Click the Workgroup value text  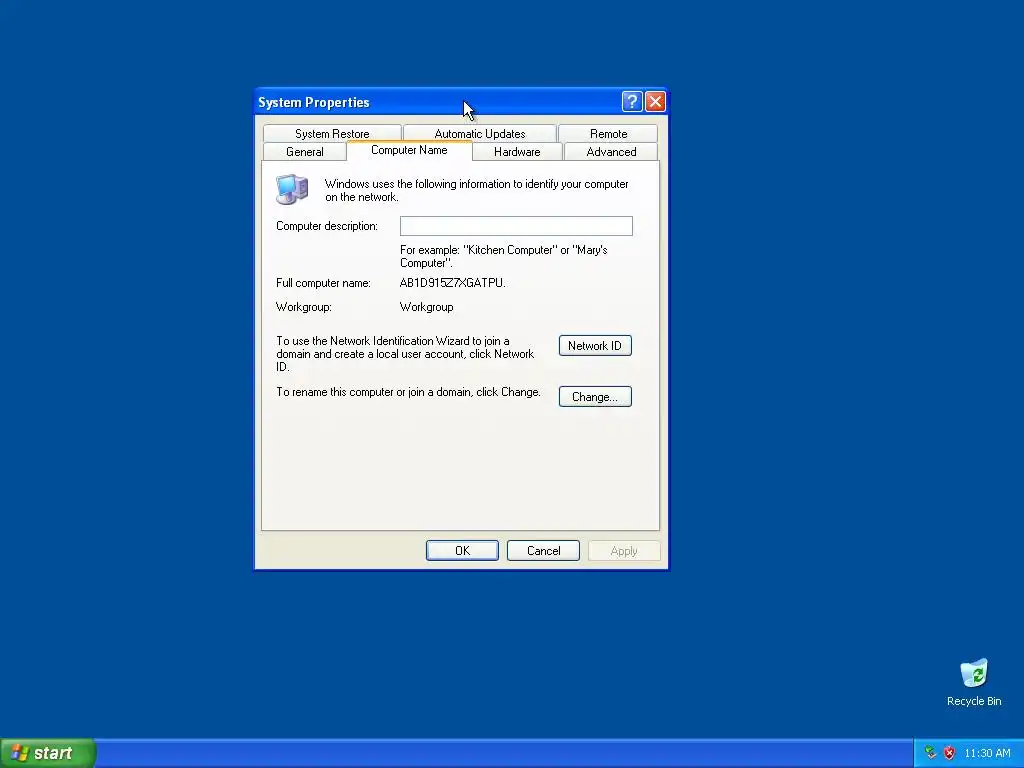coord(426,307)
